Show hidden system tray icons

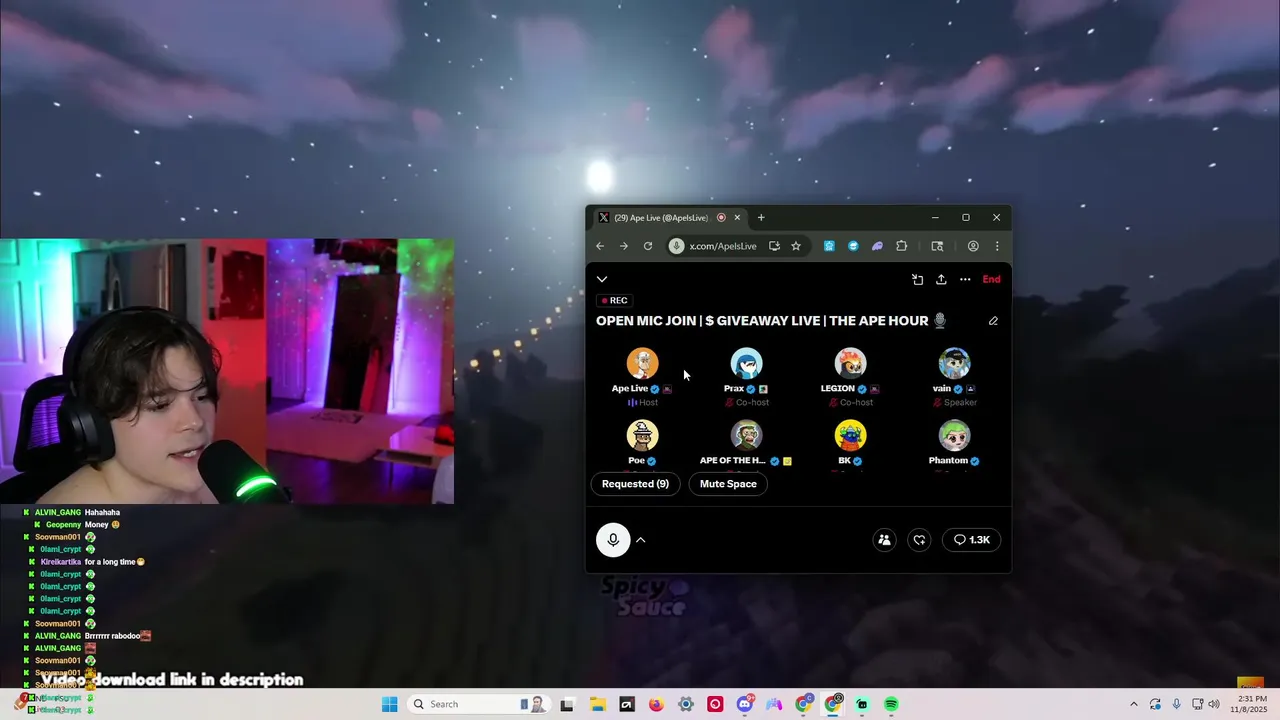1133,704
